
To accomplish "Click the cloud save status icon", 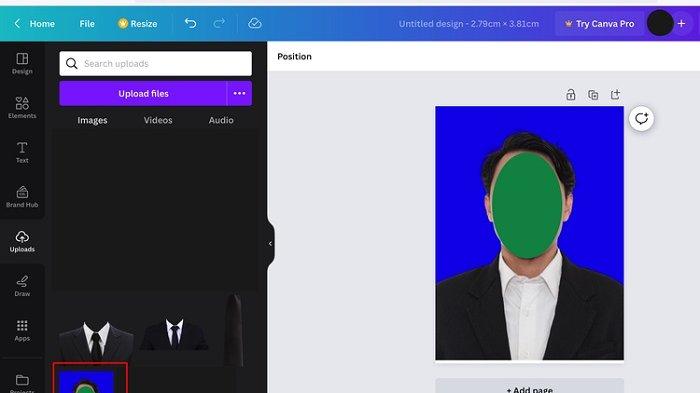I will coord(254,23).
